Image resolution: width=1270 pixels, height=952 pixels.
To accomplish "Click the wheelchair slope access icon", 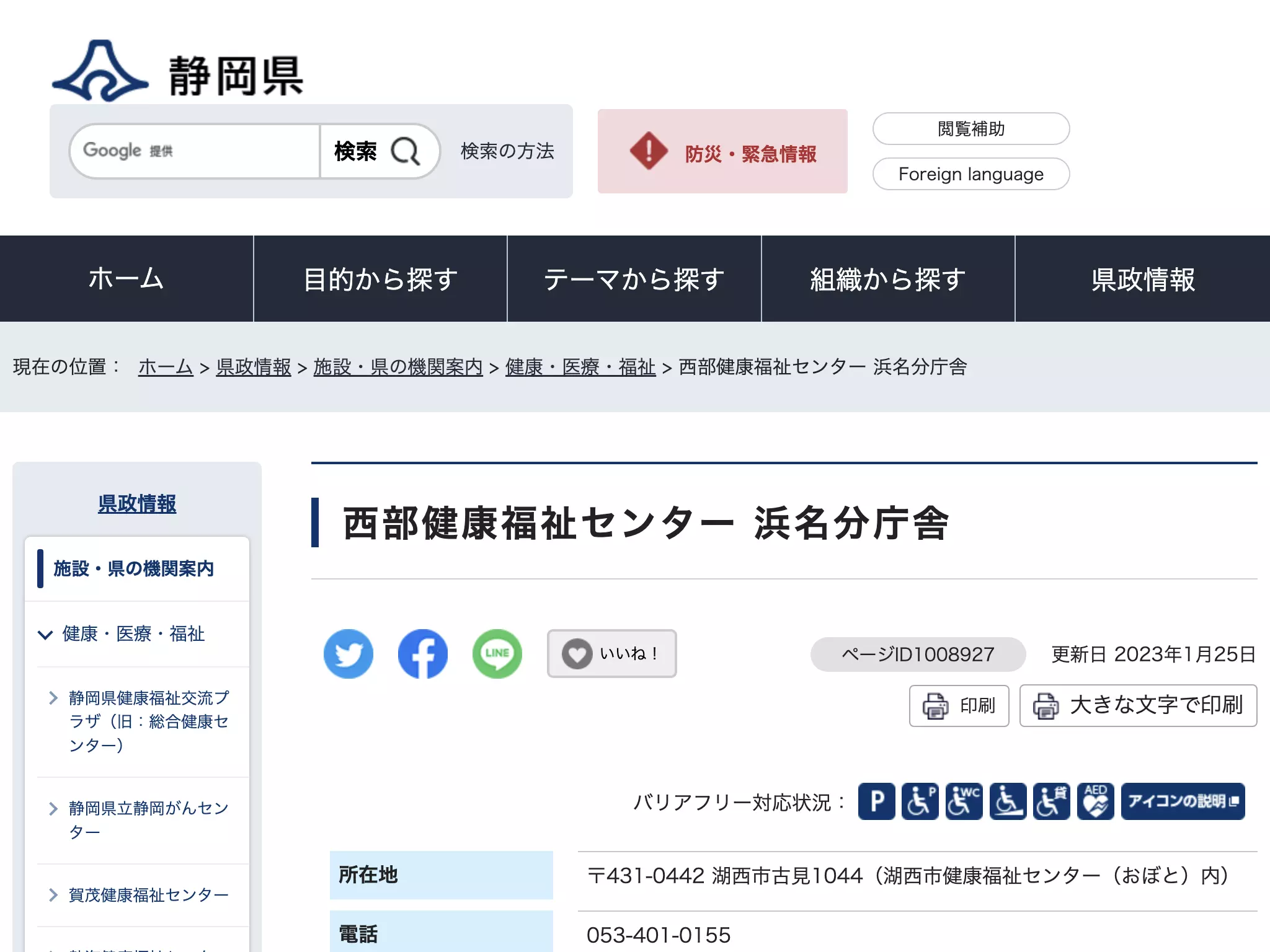I will (x=1008, y=801).
